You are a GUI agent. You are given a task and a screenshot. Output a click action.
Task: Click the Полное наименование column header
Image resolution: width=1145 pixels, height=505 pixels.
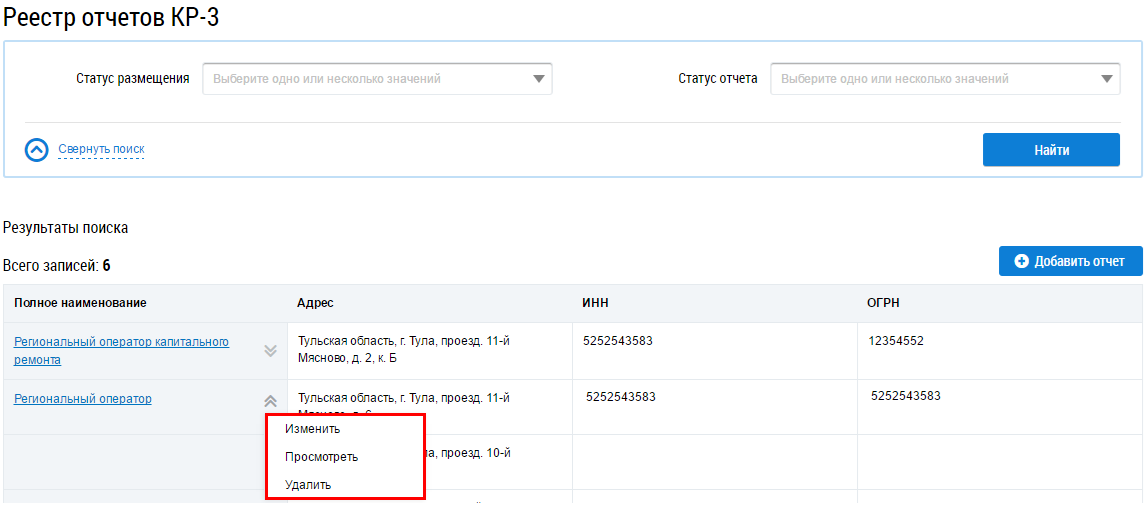[80, 303]
